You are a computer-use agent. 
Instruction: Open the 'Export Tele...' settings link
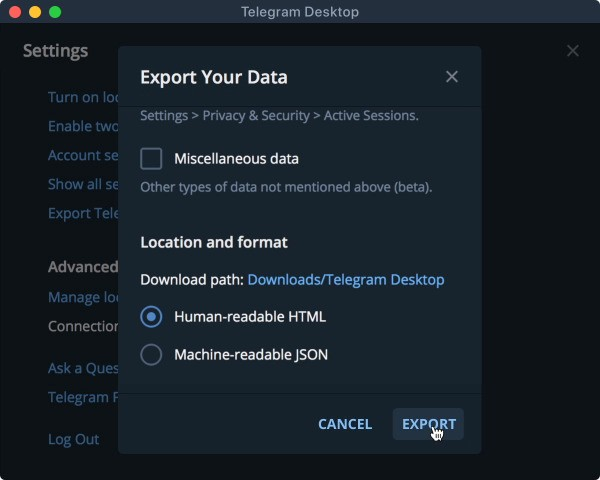[83, 214]
